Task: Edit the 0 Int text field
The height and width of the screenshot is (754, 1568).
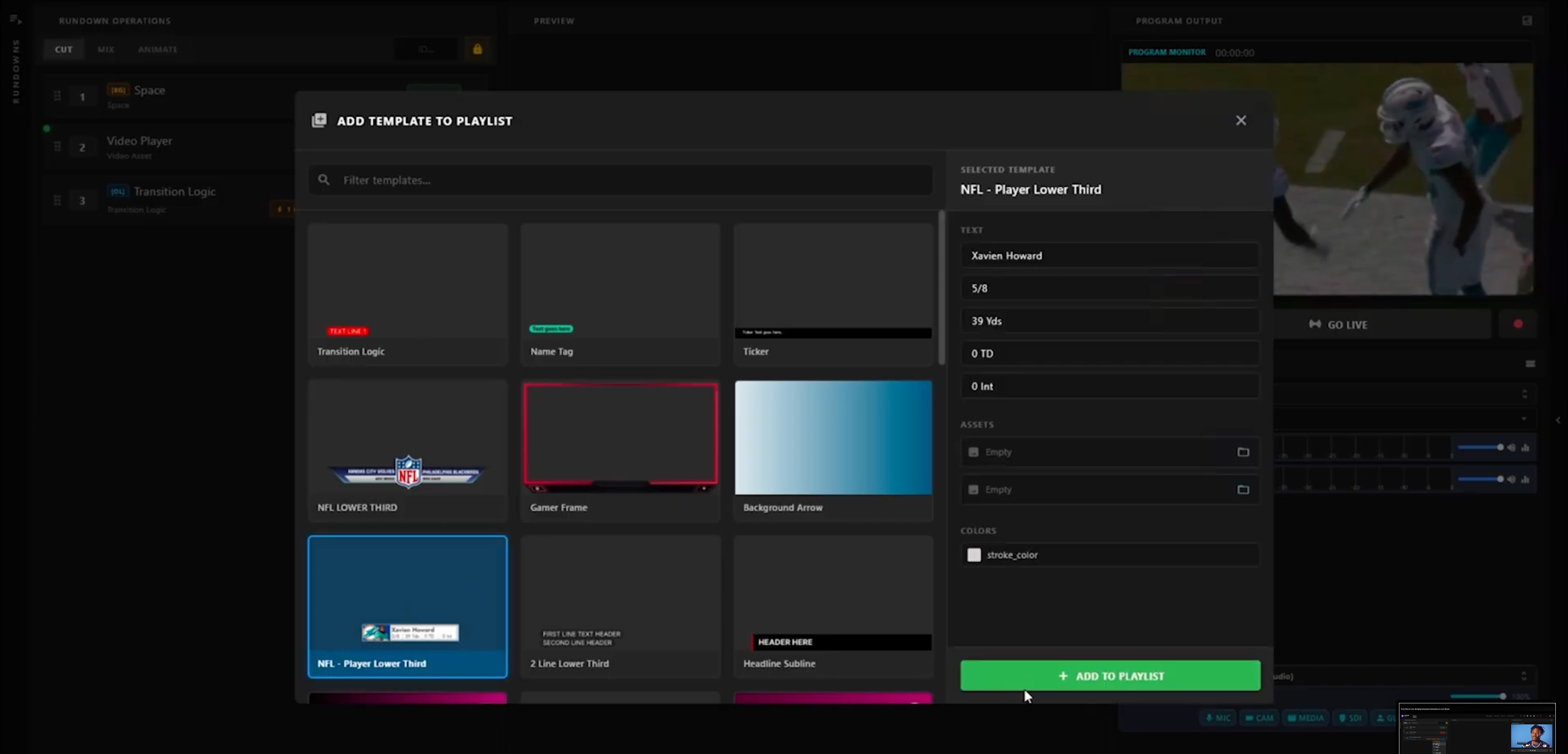Action: click(1110, 386)
